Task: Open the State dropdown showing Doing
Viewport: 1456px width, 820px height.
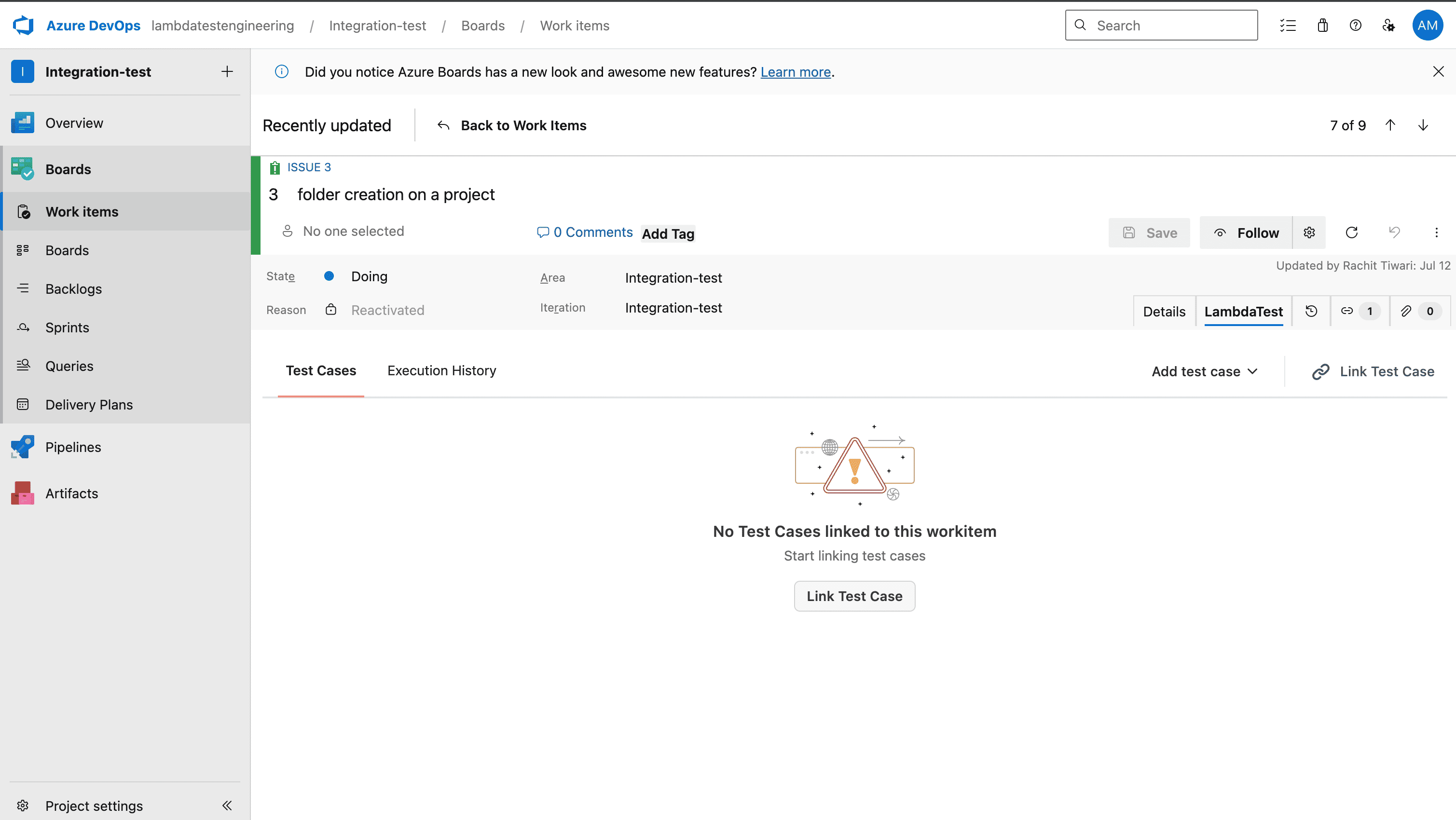Action: 369,276
